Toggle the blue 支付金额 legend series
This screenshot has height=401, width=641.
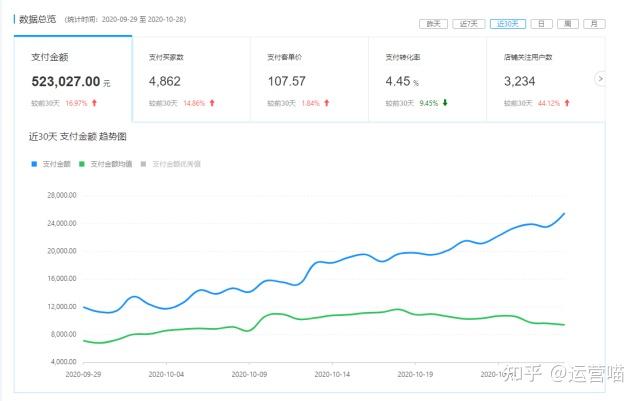click(x=51, y=164)
